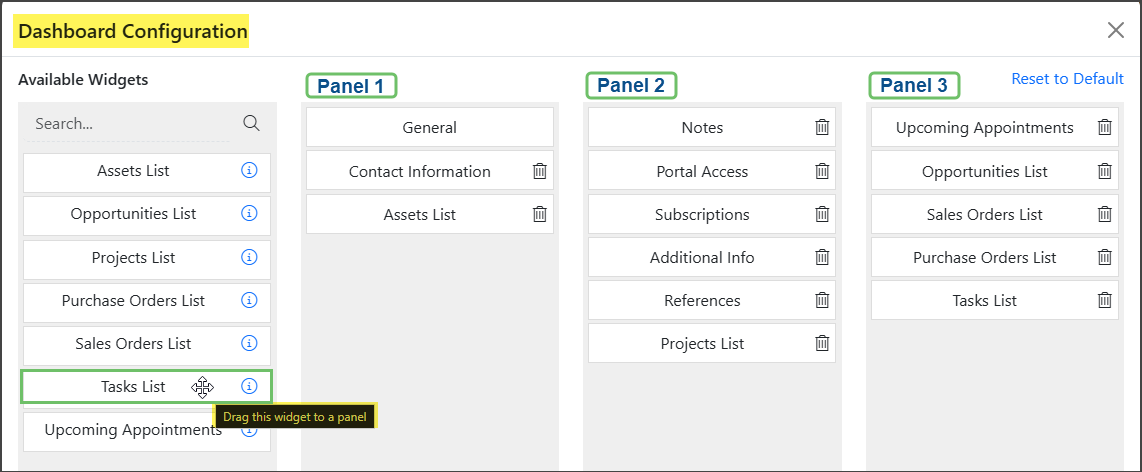This screenshot has width=1142, height=472.
Task: Select Tasks List in Available Widgets
Action: tap(133, 387)
